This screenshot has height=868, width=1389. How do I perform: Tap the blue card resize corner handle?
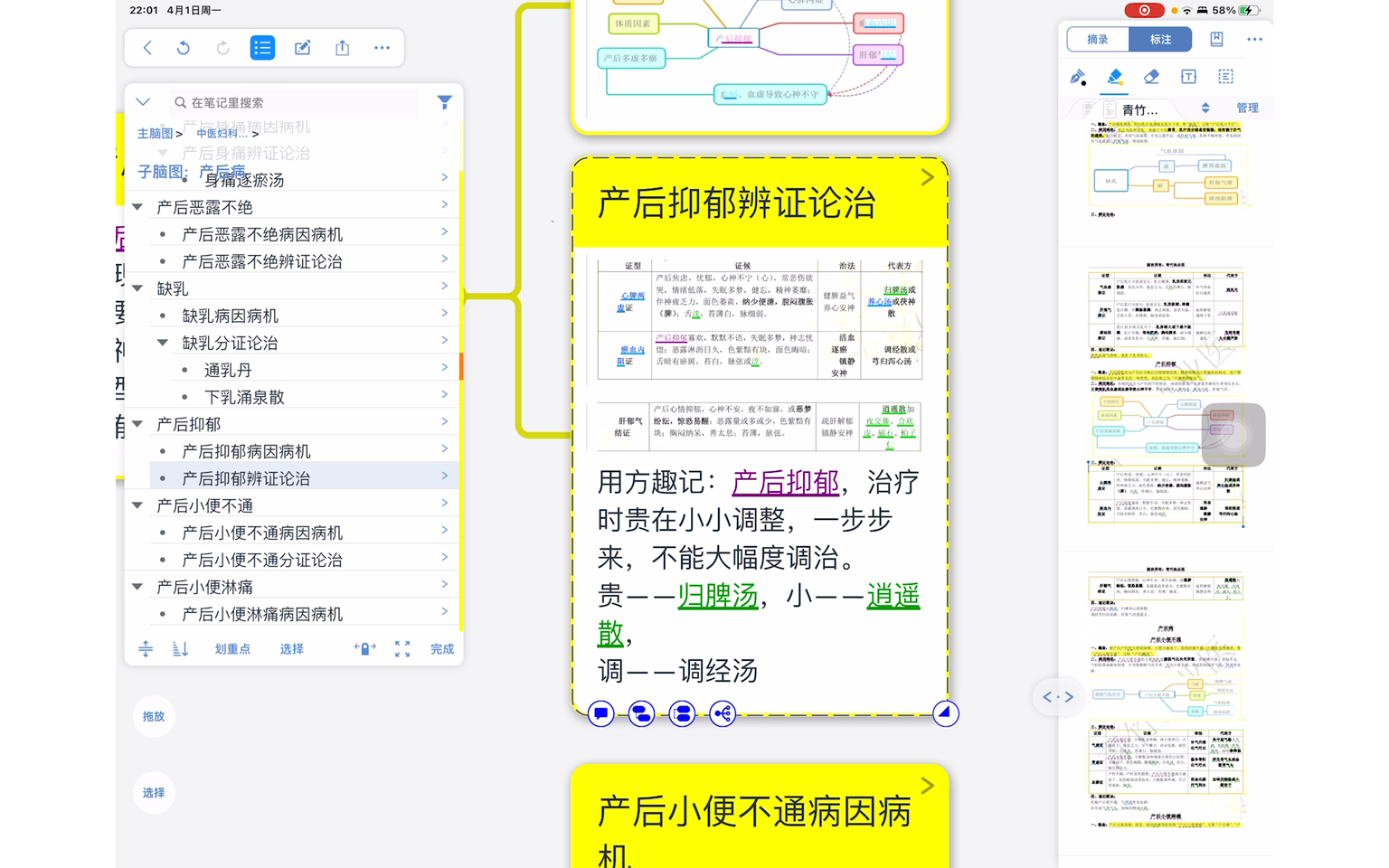tap(945, 712)
